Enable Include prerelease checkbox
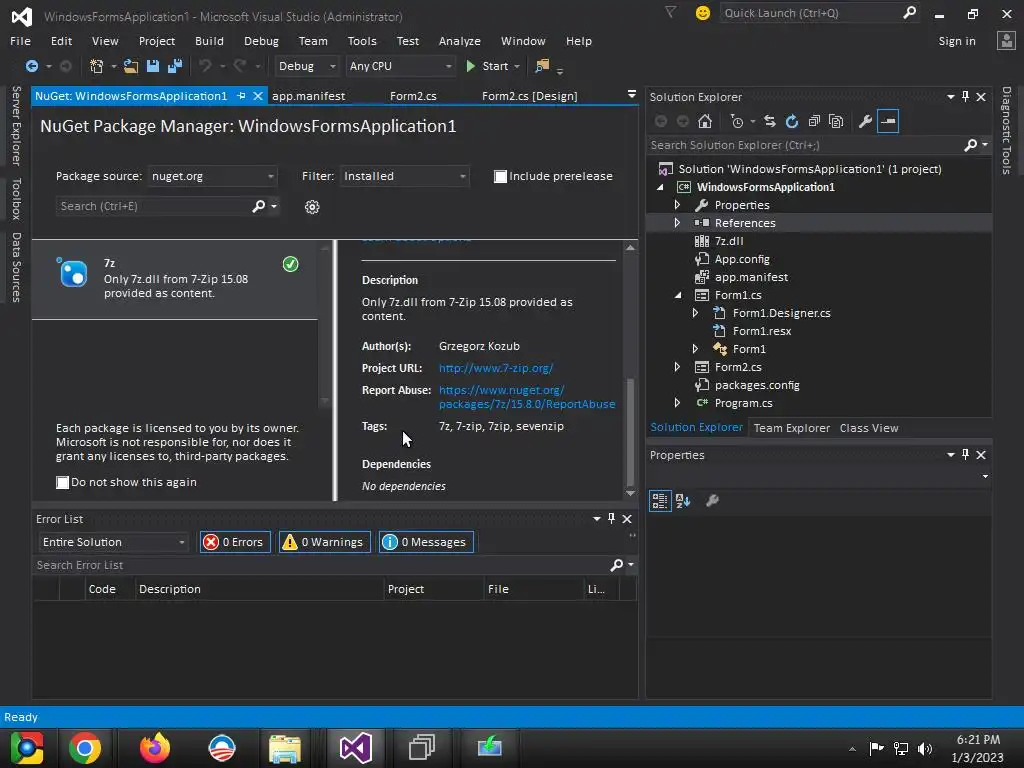The width and height of the screenshot is (1024, 768). tap(500, 176)
